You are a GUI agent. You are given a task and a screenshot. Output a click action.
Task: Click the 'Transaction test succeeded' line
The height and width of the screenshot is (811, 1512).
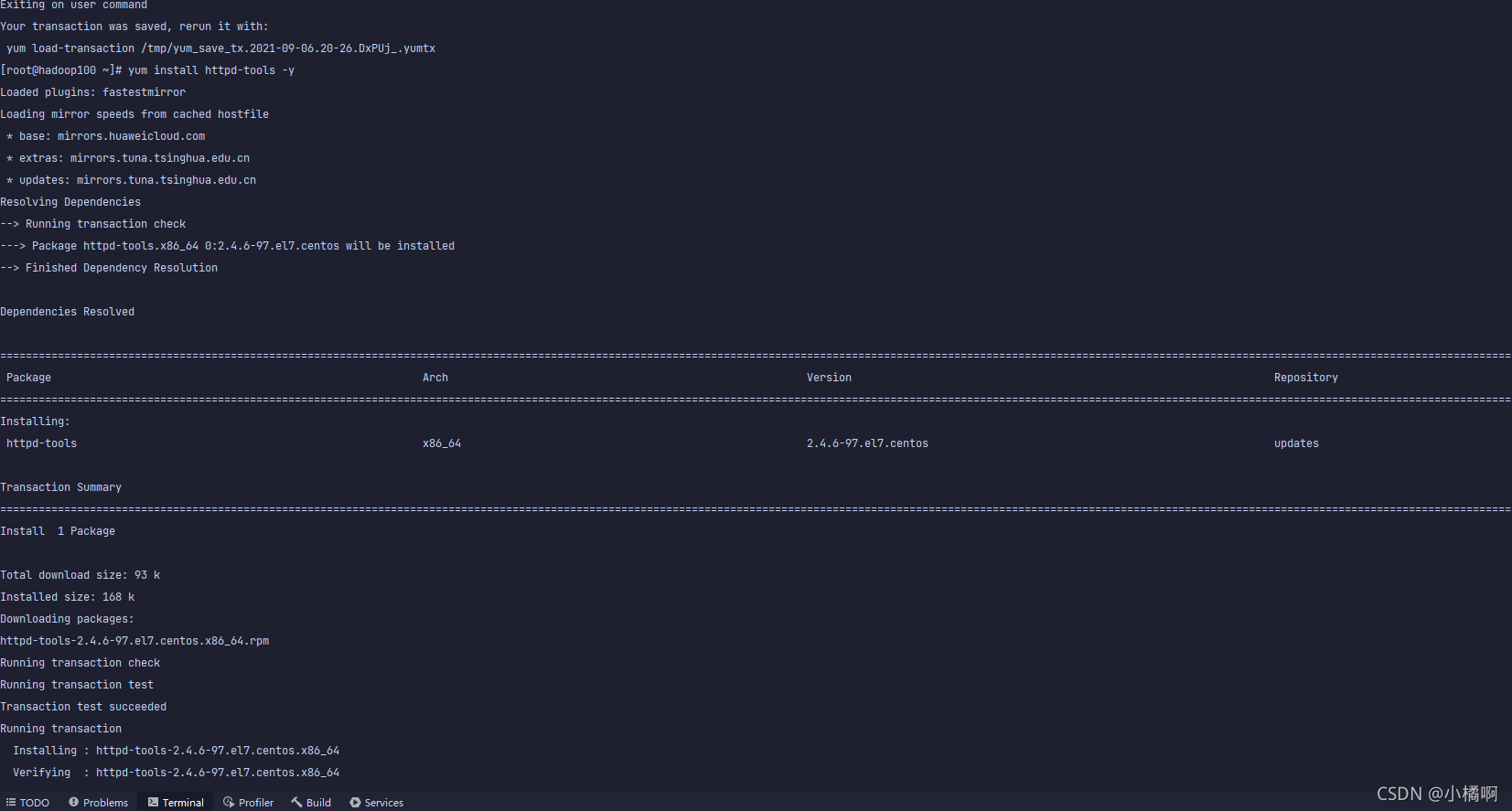(83, 707)
